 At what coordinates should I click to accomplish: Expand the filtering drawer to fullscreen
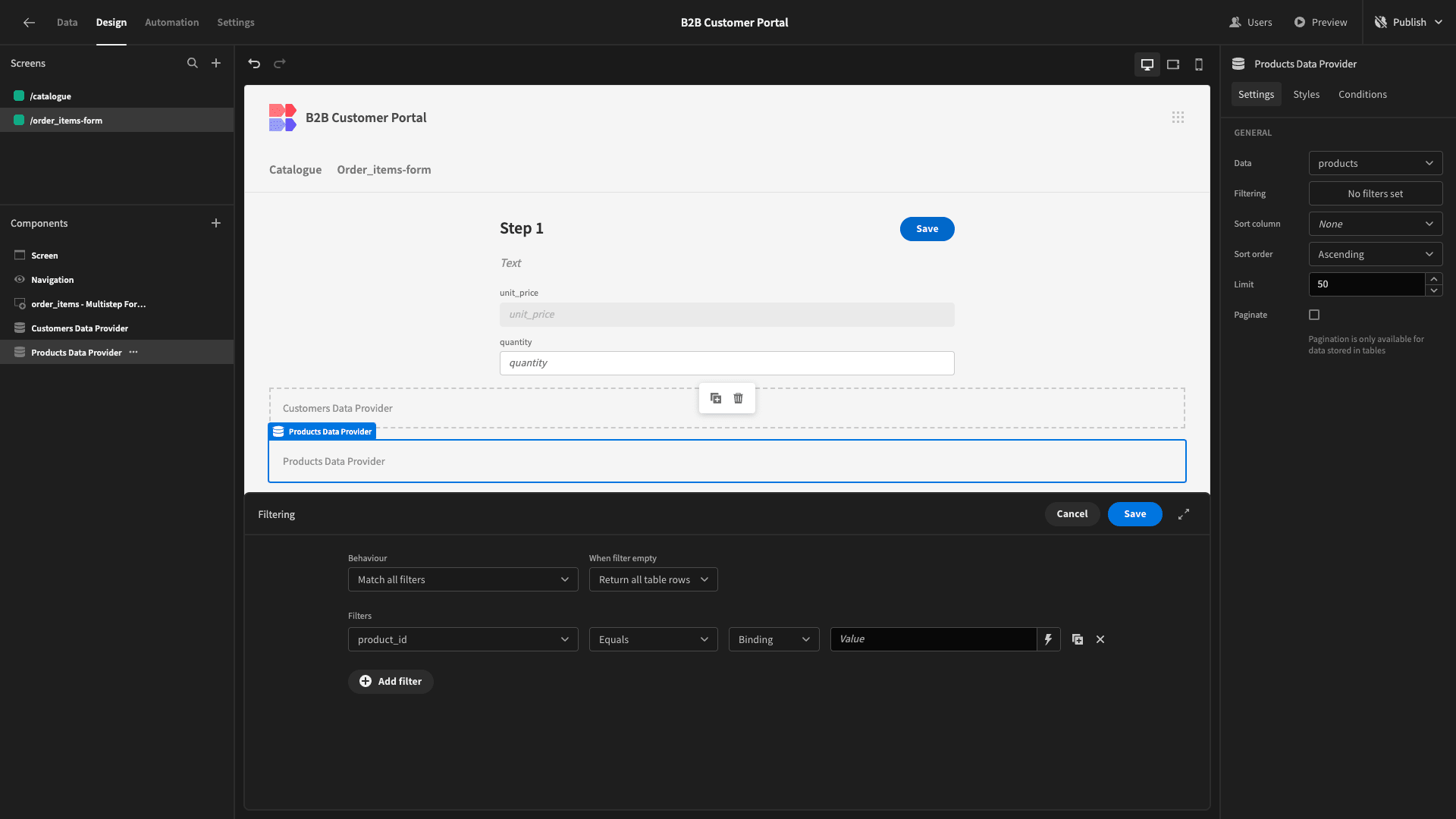(1184, 514)
